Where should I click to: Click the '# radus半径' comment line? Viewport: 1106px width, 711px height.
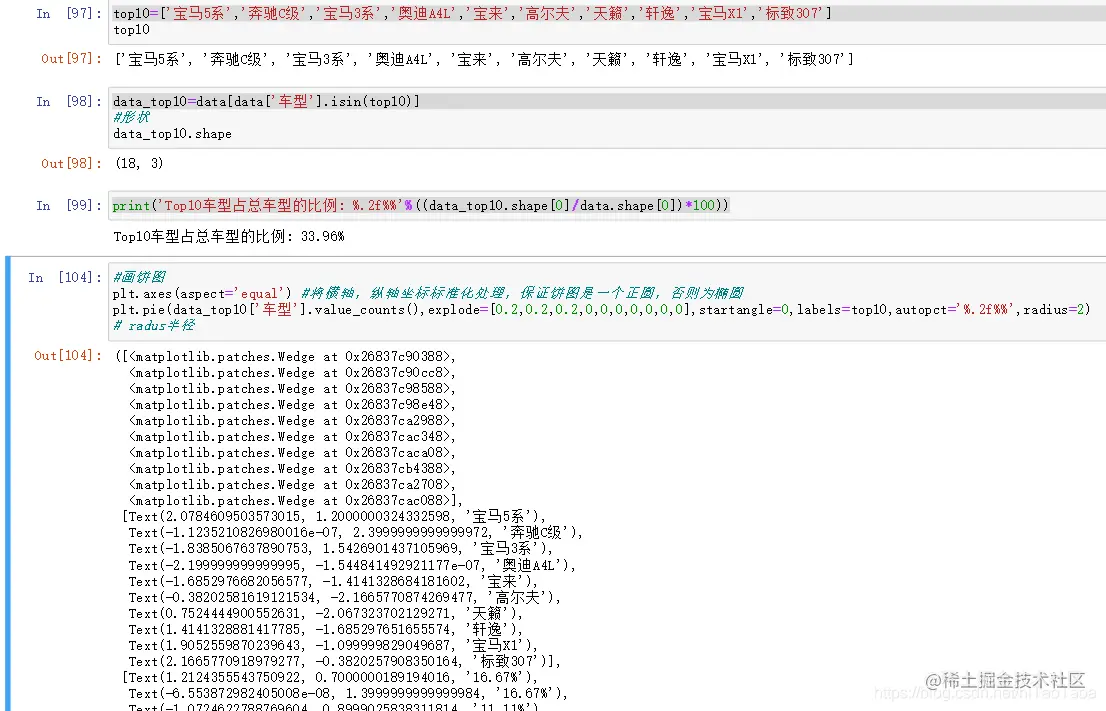[x=154, y=326]
